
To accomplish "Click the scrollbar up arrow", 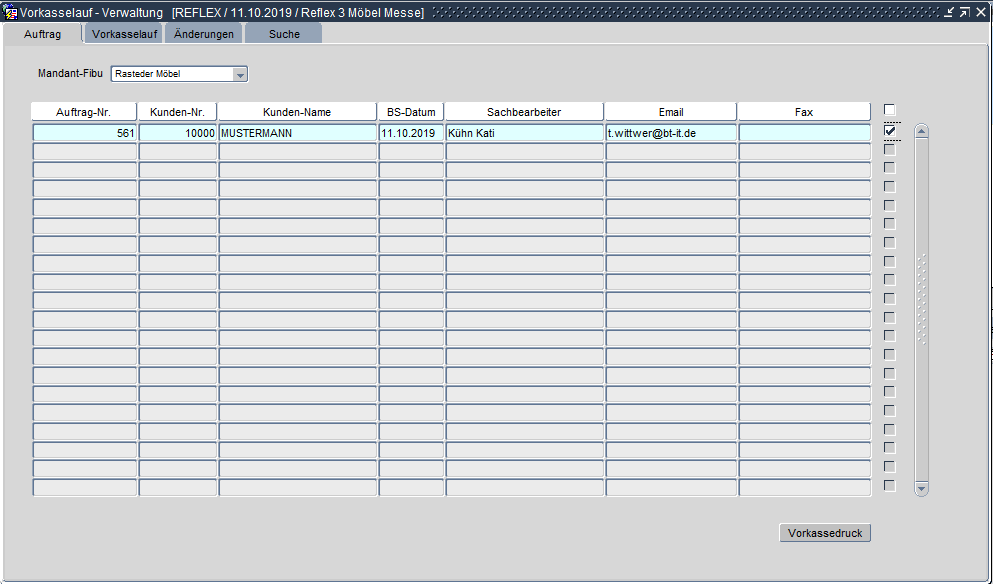I will 921,131.
